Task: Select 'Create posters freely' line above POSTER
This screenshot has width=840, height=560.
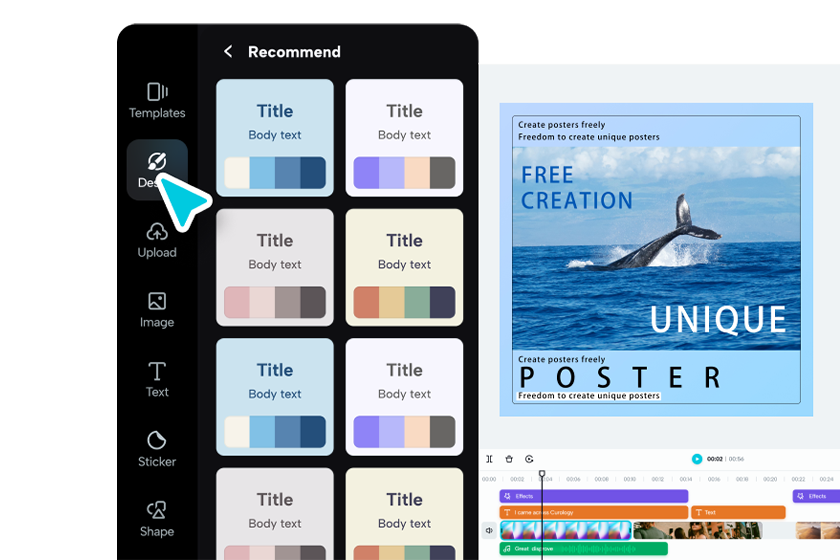Action: [x=561, y=359]
